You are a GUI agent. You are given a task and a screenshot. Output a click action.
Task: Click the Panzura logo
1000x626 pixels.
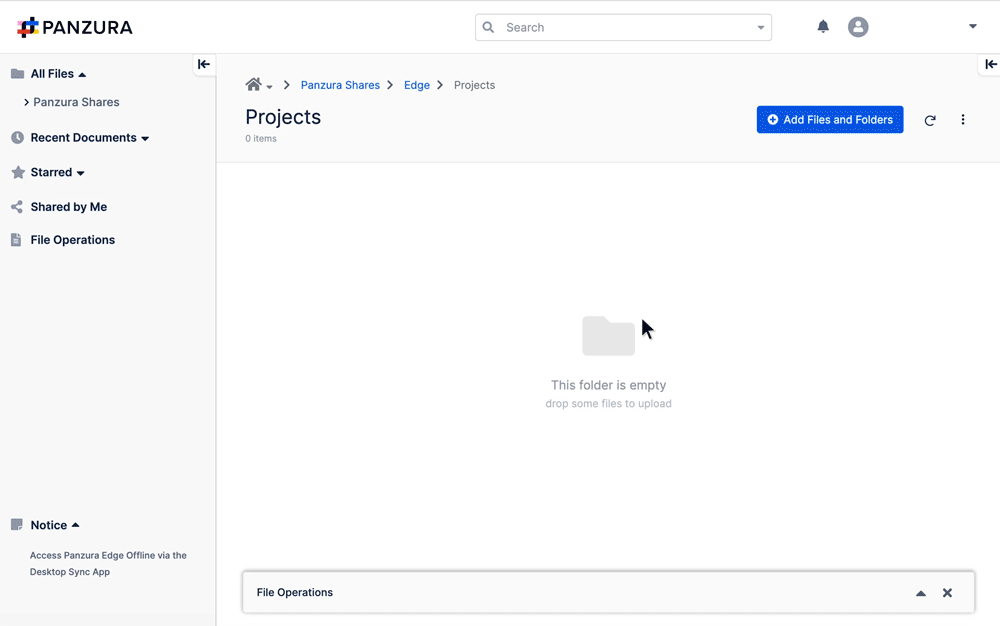[x=75, y=27]
